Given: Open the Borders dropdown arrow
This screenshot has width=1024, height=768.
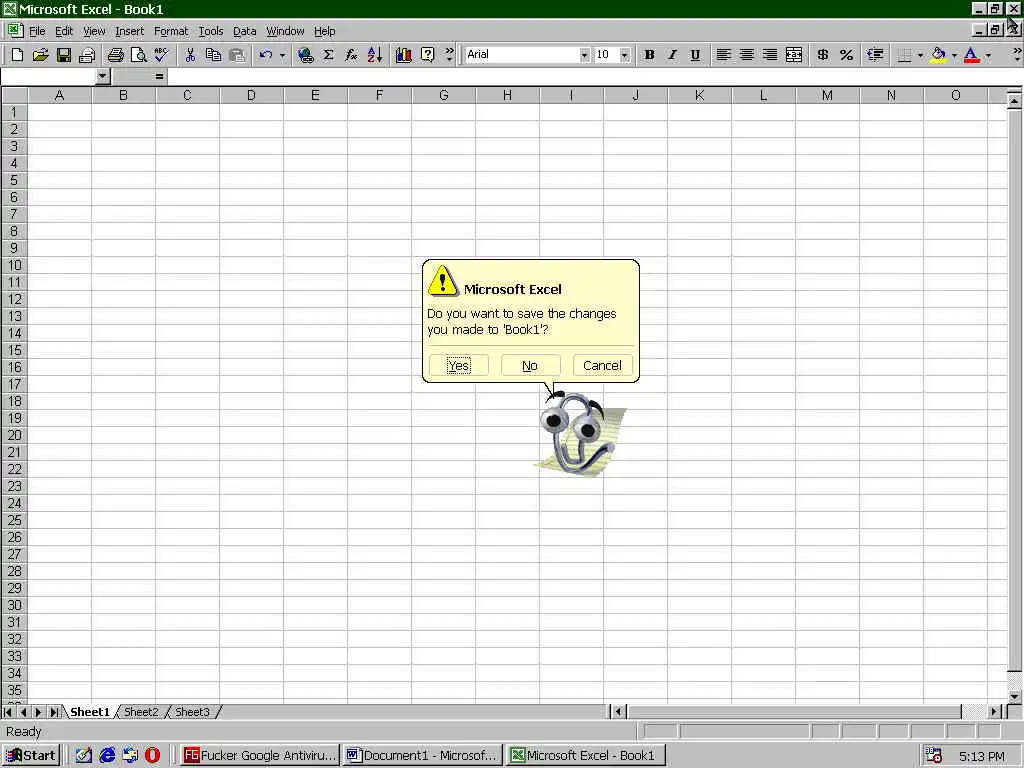Looking at the screenshot, I should (920, 55).
